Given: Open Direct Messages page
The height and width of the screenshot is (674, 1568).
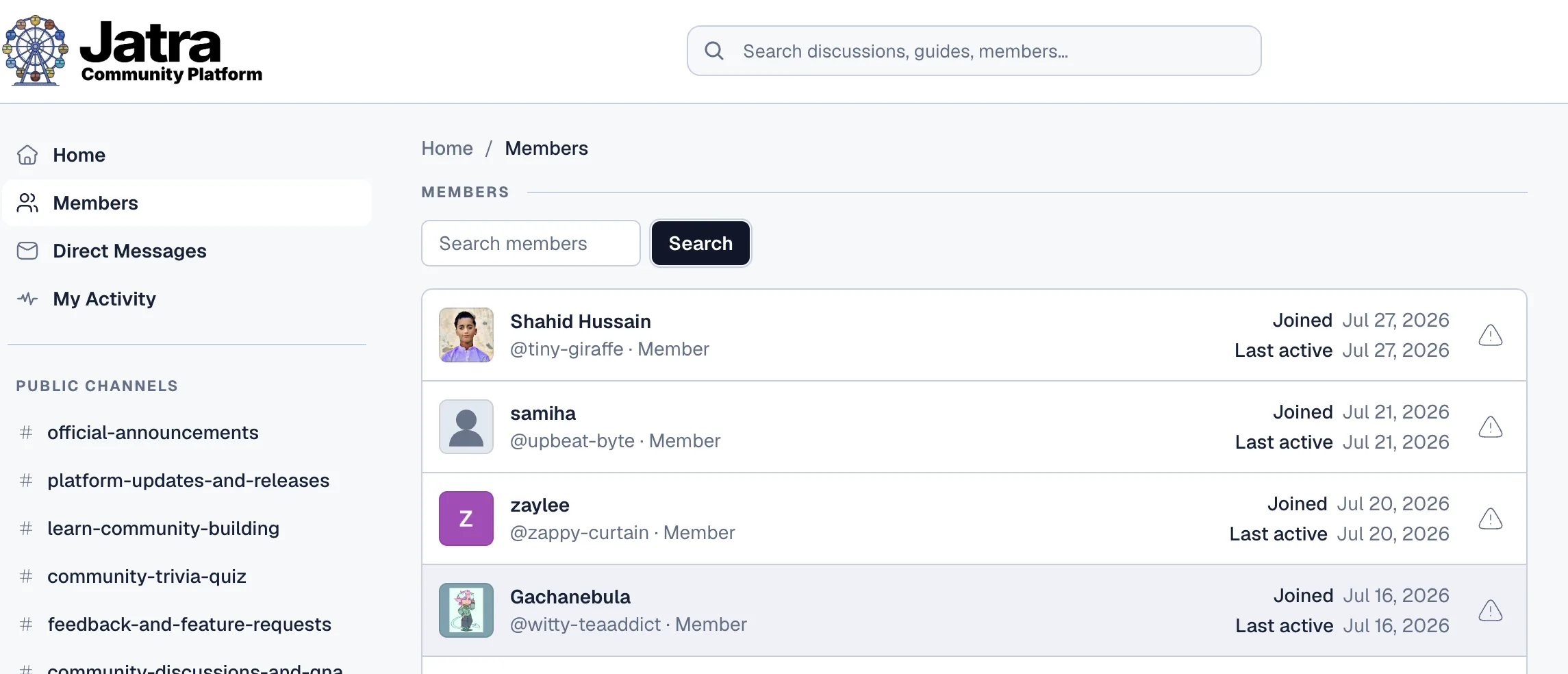Looking at the screenshot, I should click(187, 251).
